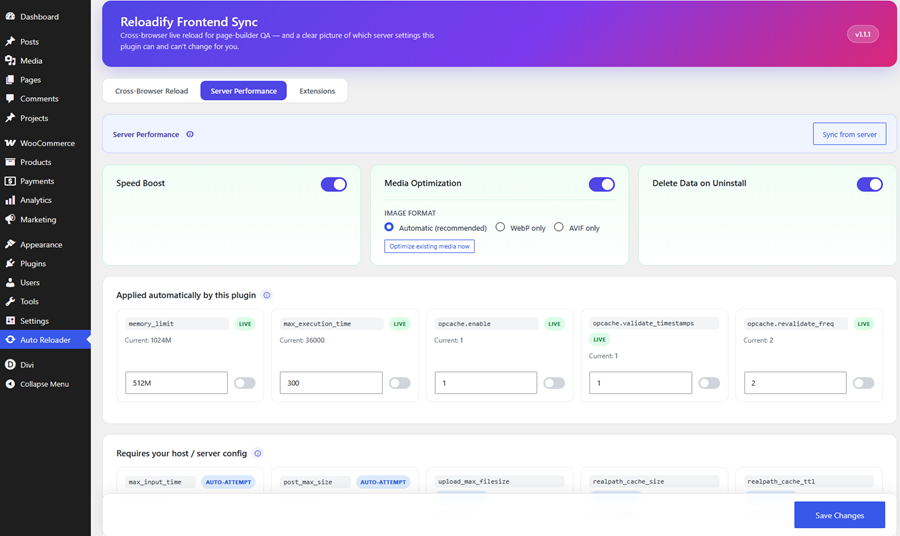Click the Plugins plug icon

coord(10,263)
